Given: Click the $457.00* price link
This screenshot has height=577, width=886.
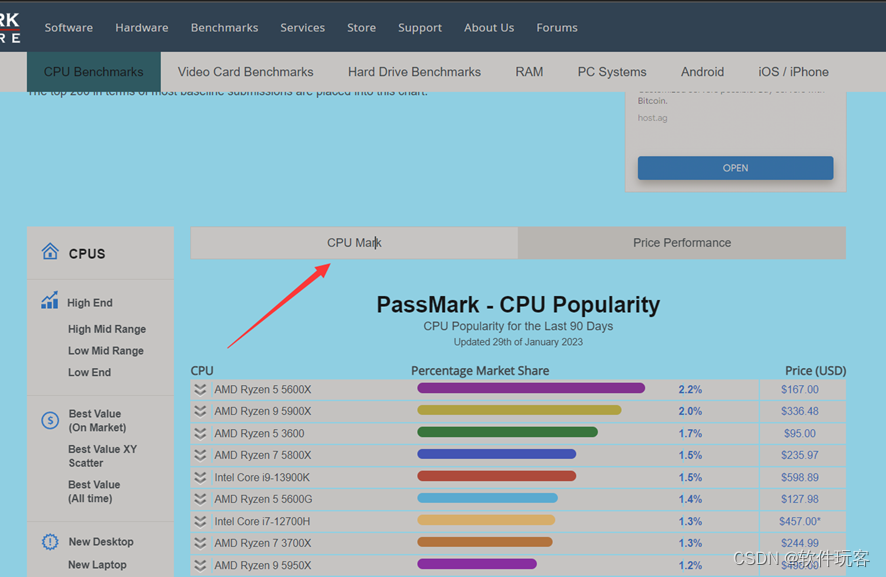Looking at the screenshot, I should tap(800, 521).
